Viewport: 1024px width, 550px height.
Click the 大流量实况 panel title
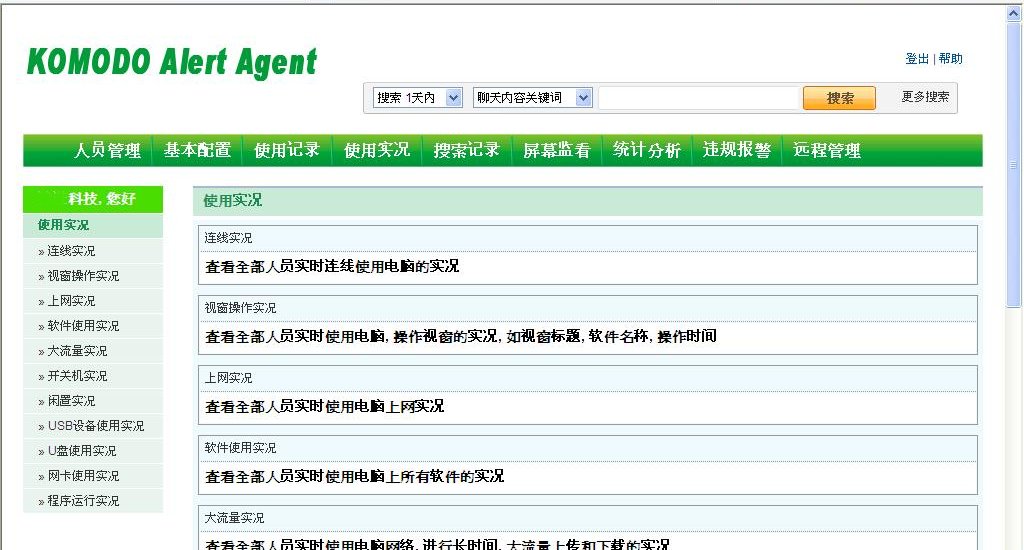tap(234, 517)
